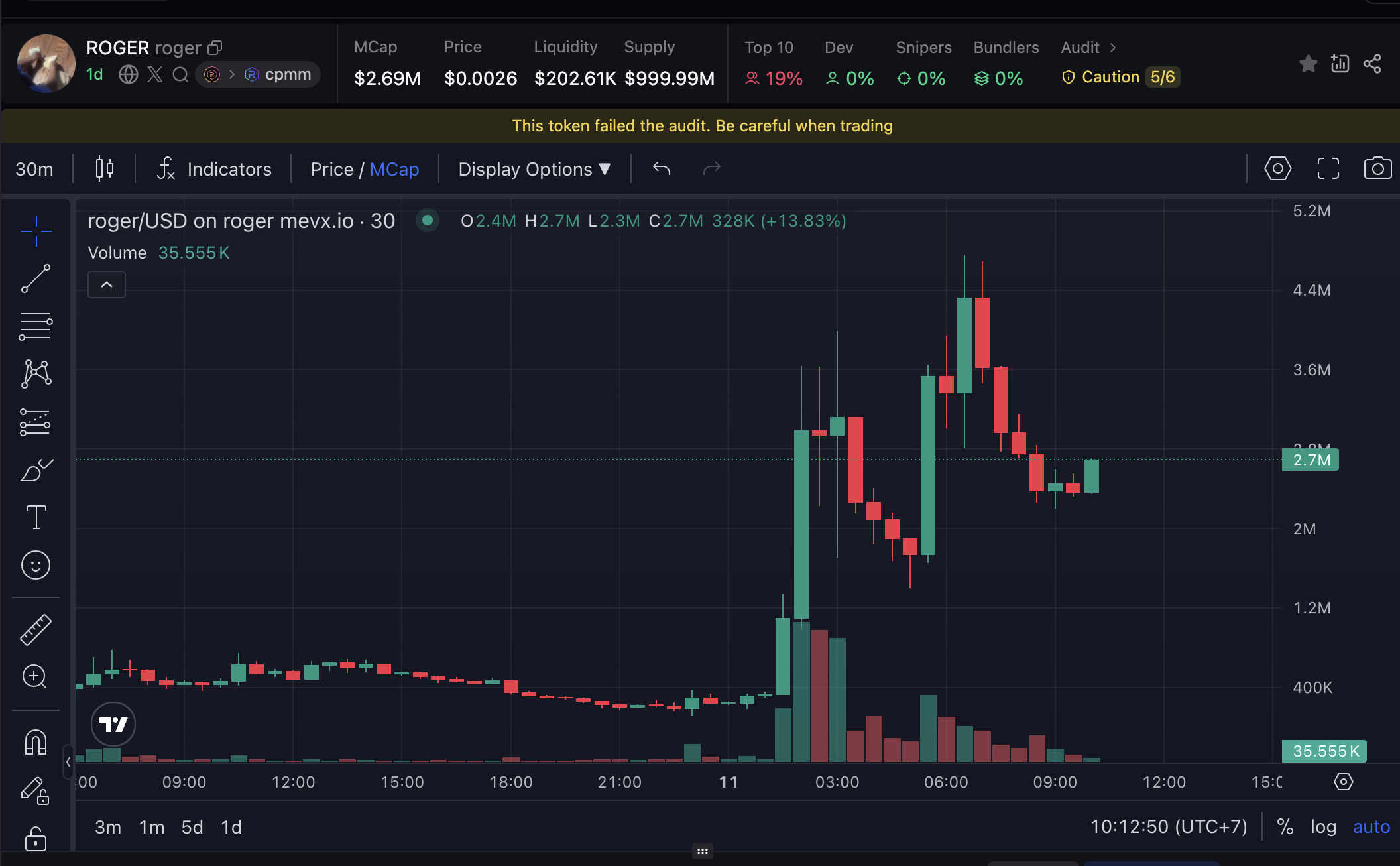This screenshot has height=866, width=1400.
Task: Search the token with magnifier icon
Action: [180, 74]
